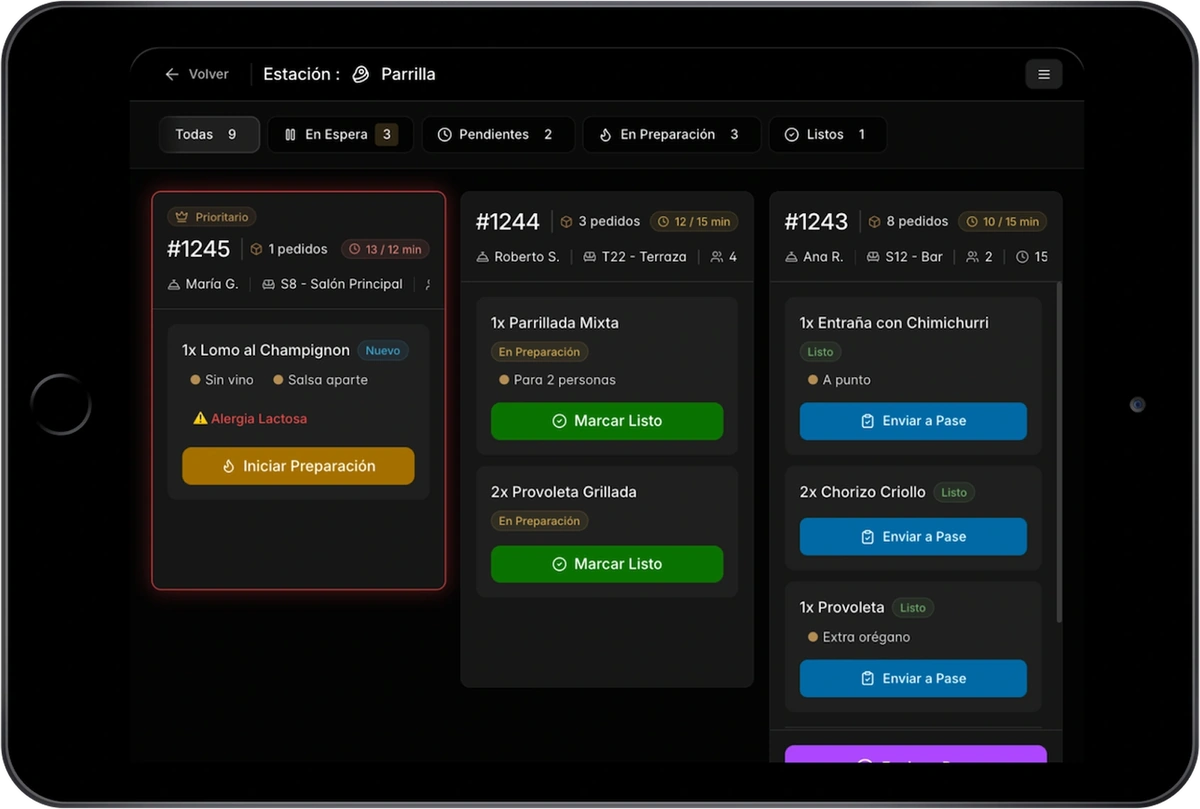Mark Parrillada Mixta as Listo
Viewport: 1200px width, 809px height.
(606, 421)
